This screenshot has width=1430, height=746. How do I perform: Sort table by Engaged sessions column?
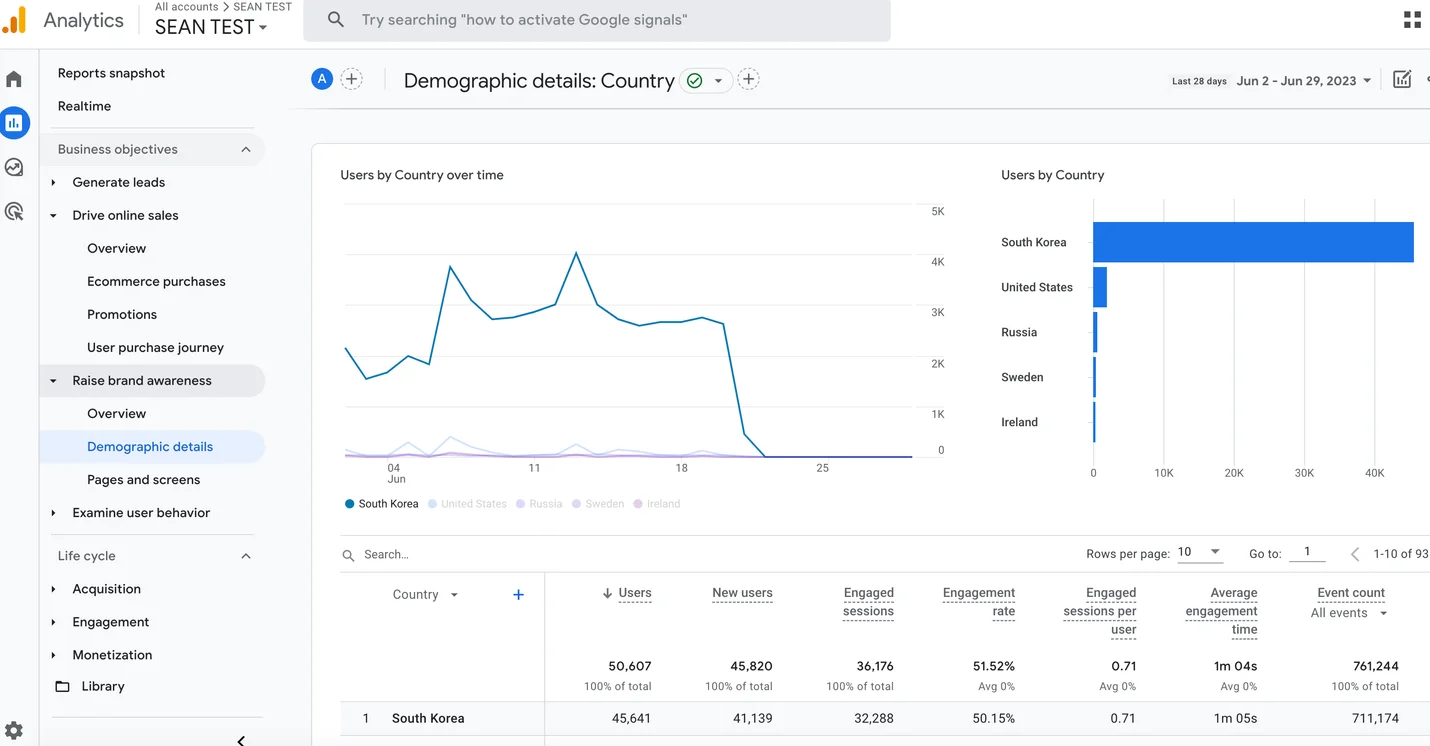[x=868, y=602]
